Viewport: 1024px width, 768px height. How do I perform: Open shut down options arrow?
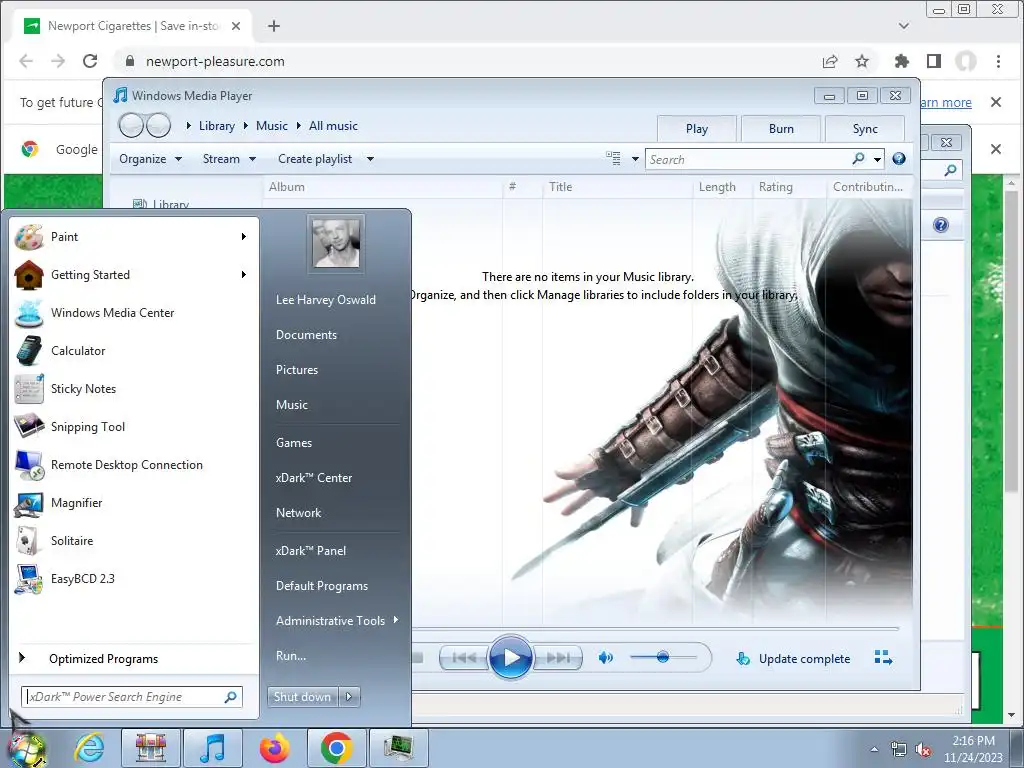coord(349,697)
